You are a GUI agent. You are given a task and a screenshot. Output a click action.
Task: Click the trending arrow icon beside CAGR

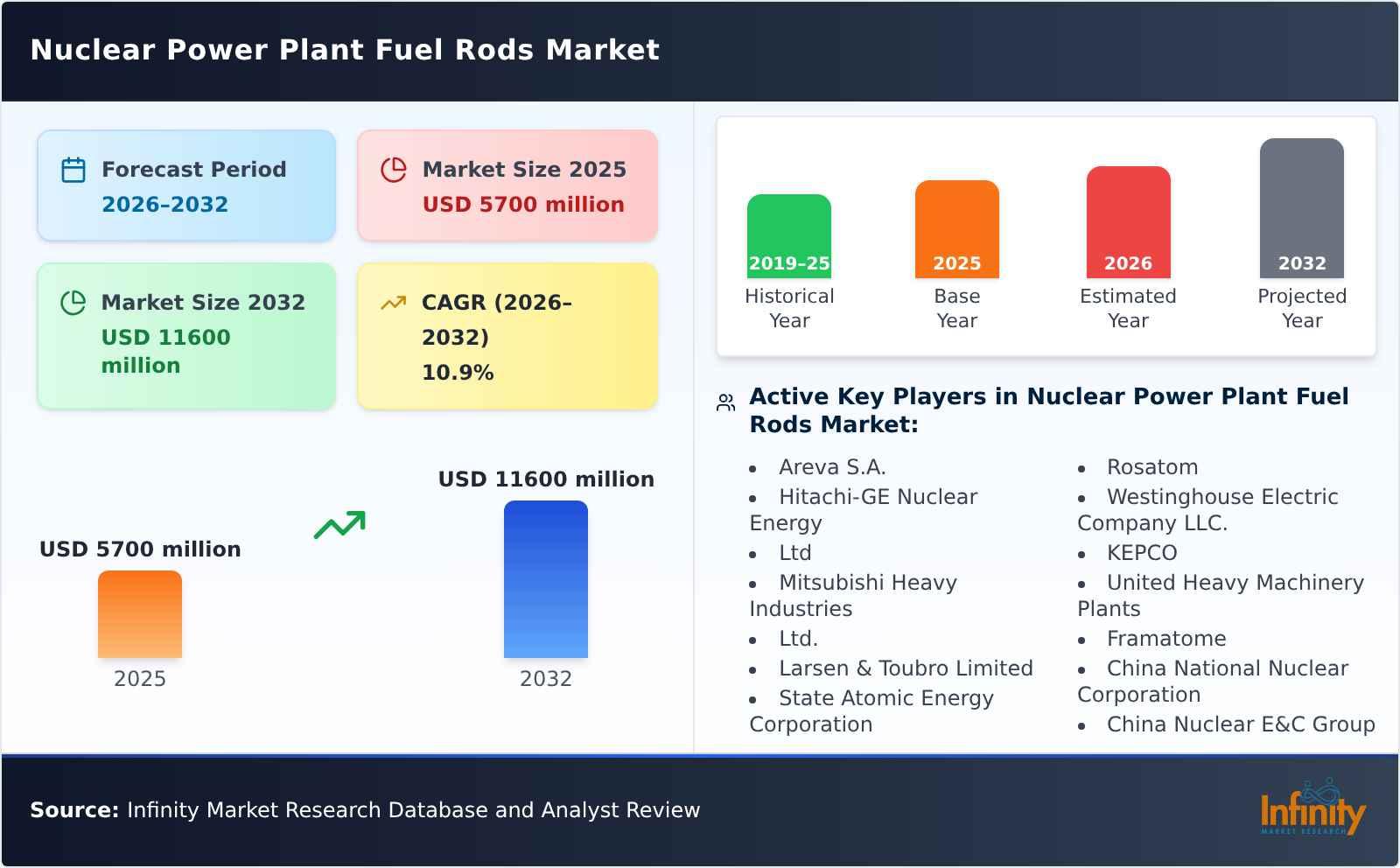click(x=394, y=303)
